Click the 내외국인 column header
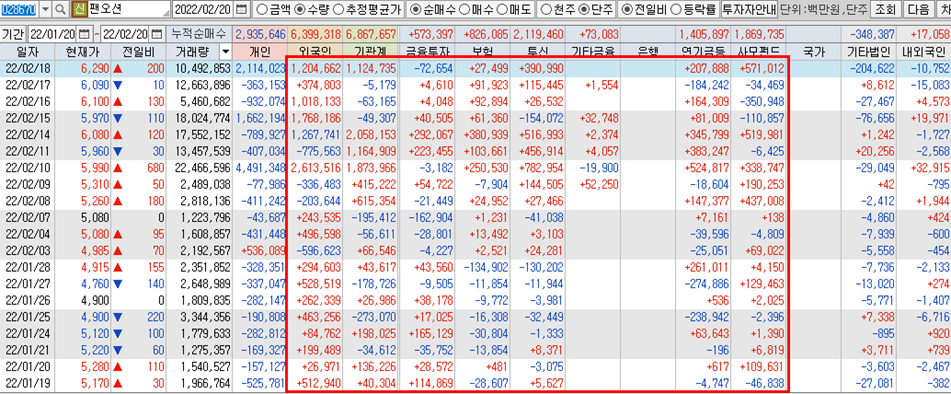 924,52
